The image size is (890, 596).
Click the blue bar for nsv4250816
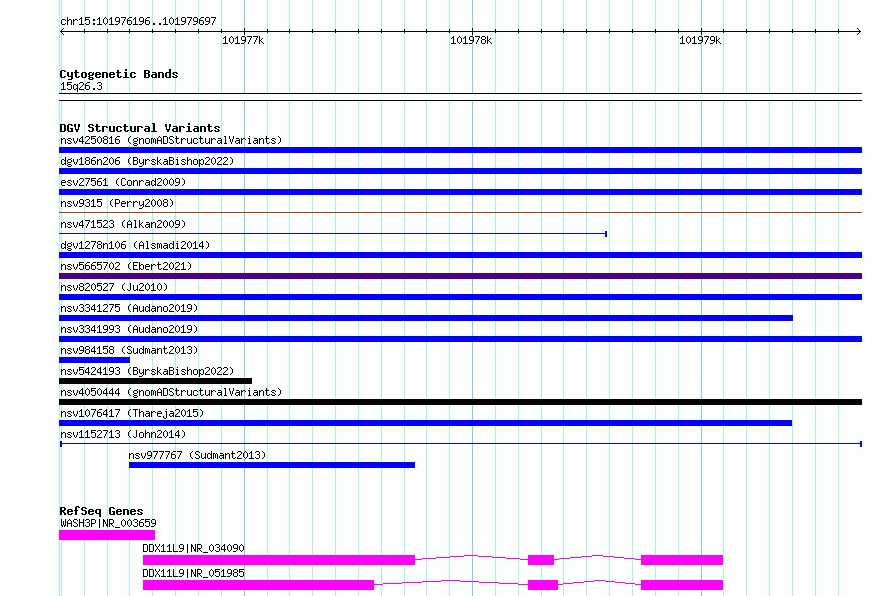pos(460,150)
